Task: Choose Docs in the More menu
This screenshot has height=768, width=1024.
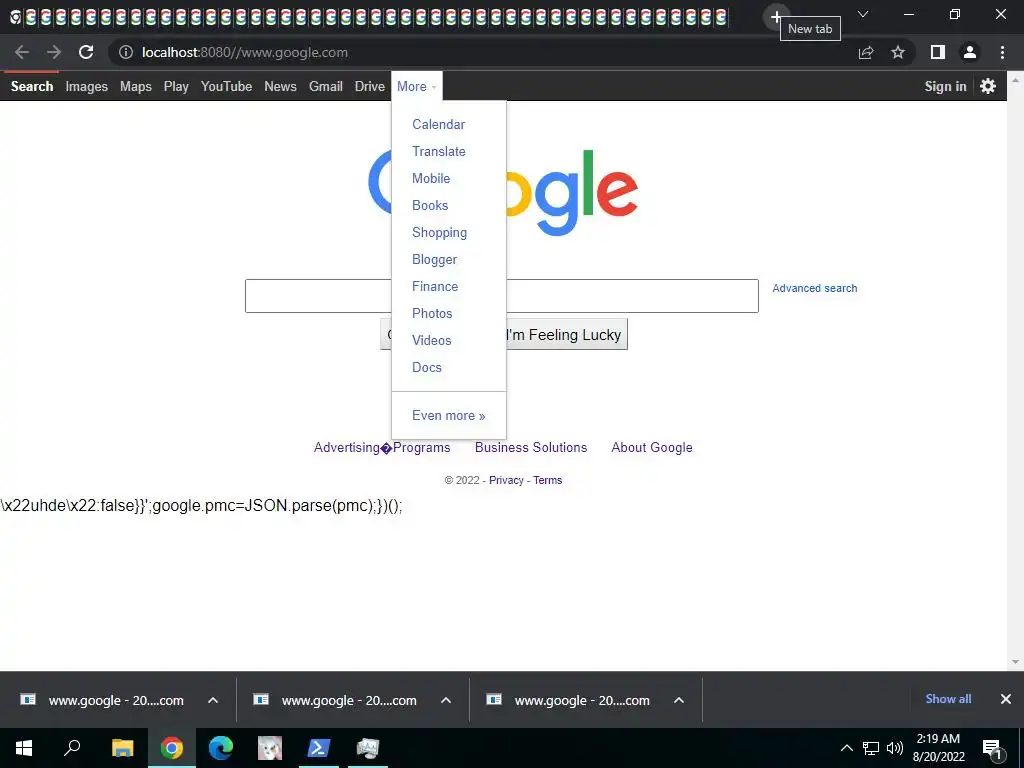Action: click(427, 367)
